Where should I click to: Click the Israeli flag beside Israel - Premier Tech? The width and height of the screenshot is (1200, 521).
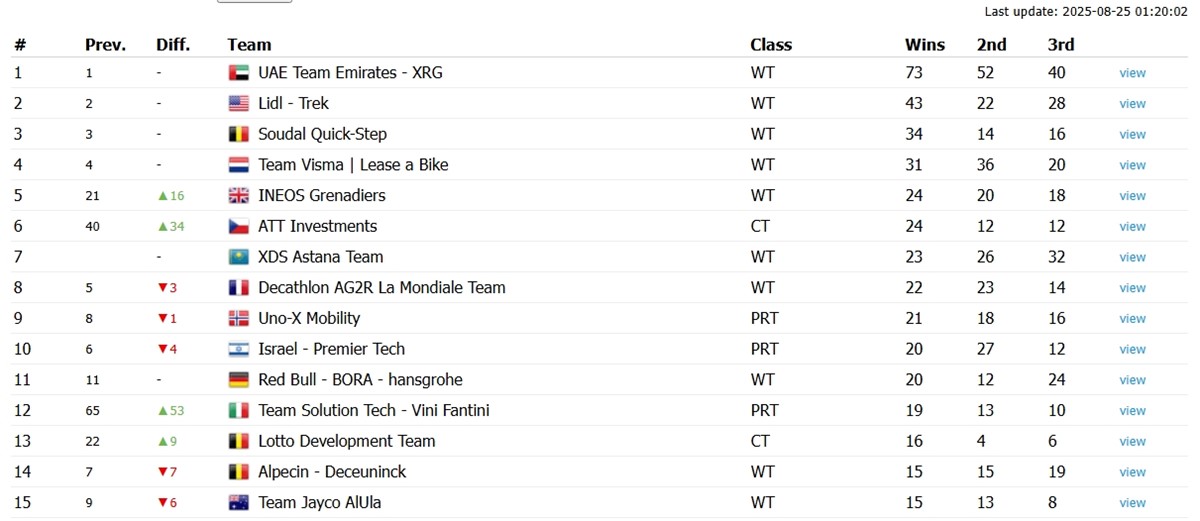pos(238,350)
